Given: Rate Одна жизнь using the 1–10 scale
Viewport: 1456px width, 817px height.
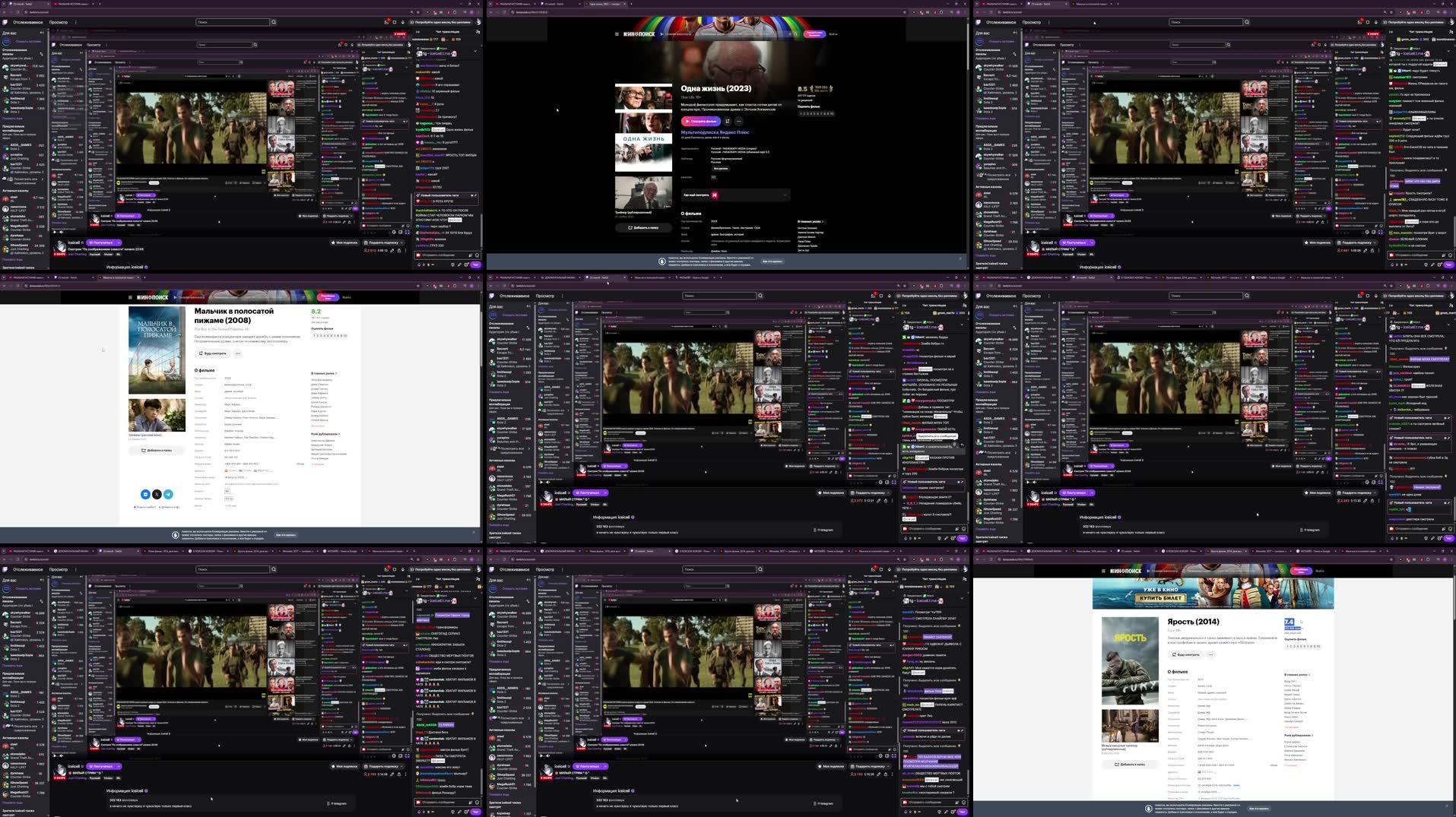Looking at the screenshot, I should [x=817, y=114].
